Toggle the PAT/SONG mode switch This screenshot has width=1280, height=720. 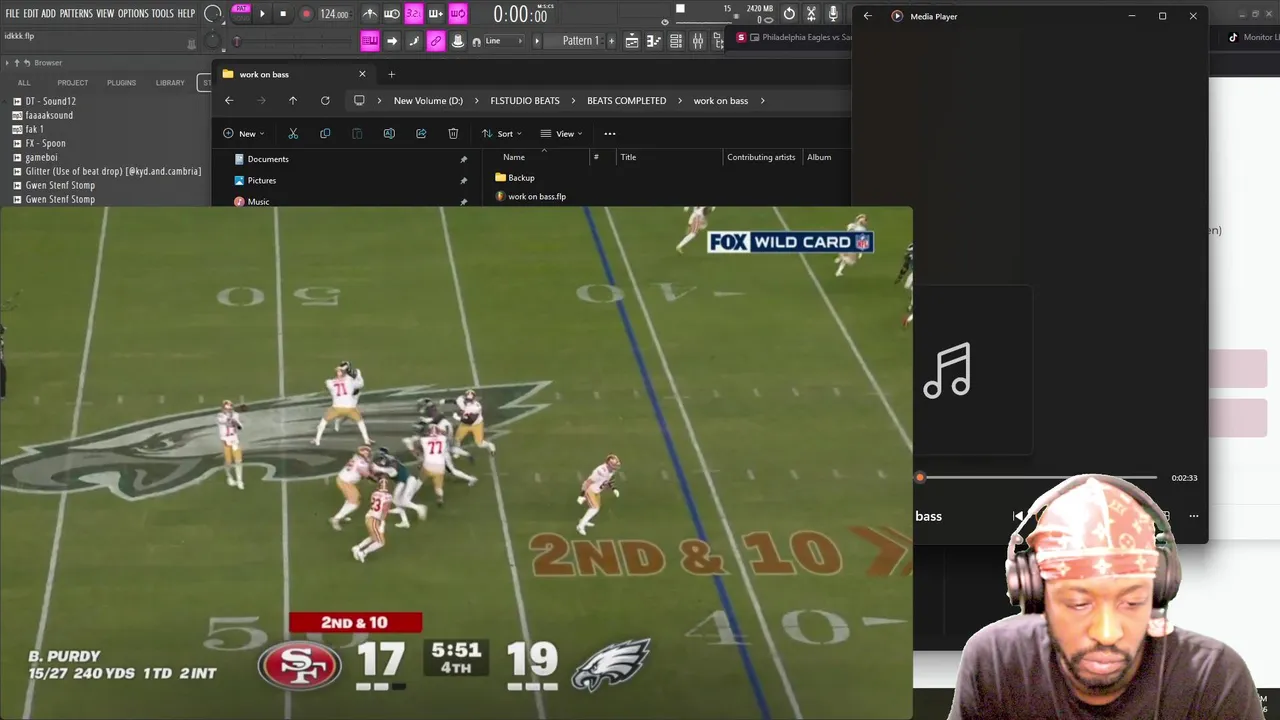[x=241, y=13]
